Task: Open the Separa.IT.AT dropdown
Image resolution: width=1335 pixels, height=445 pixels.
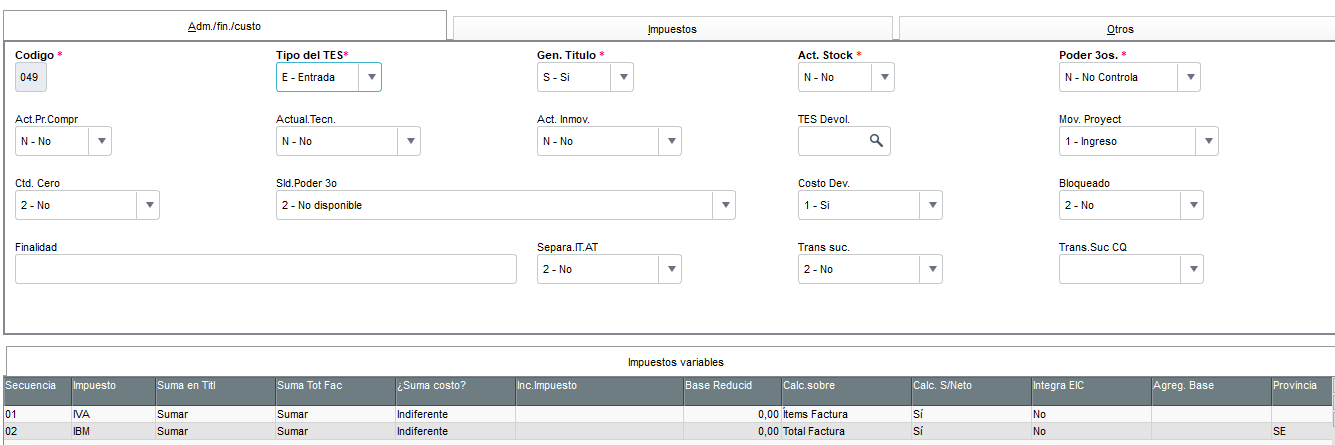Action: (x=670, y=269)
